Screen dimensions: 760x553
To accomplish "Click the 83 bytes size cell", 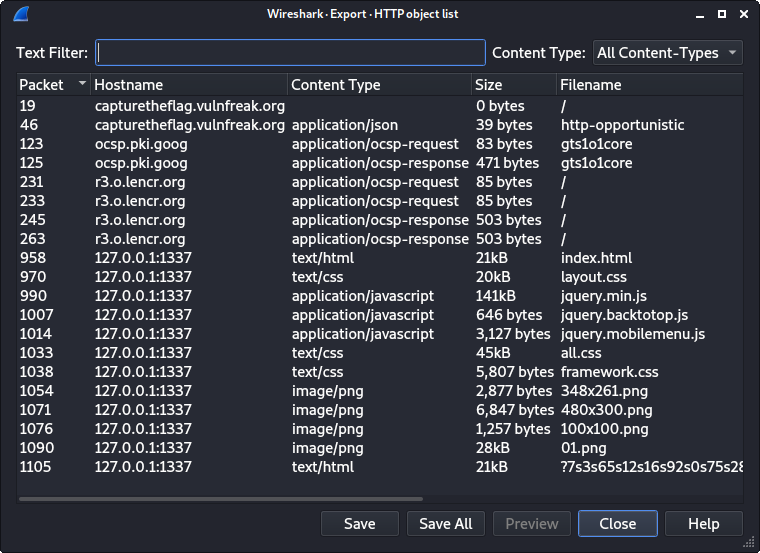I will pos(504,144).
